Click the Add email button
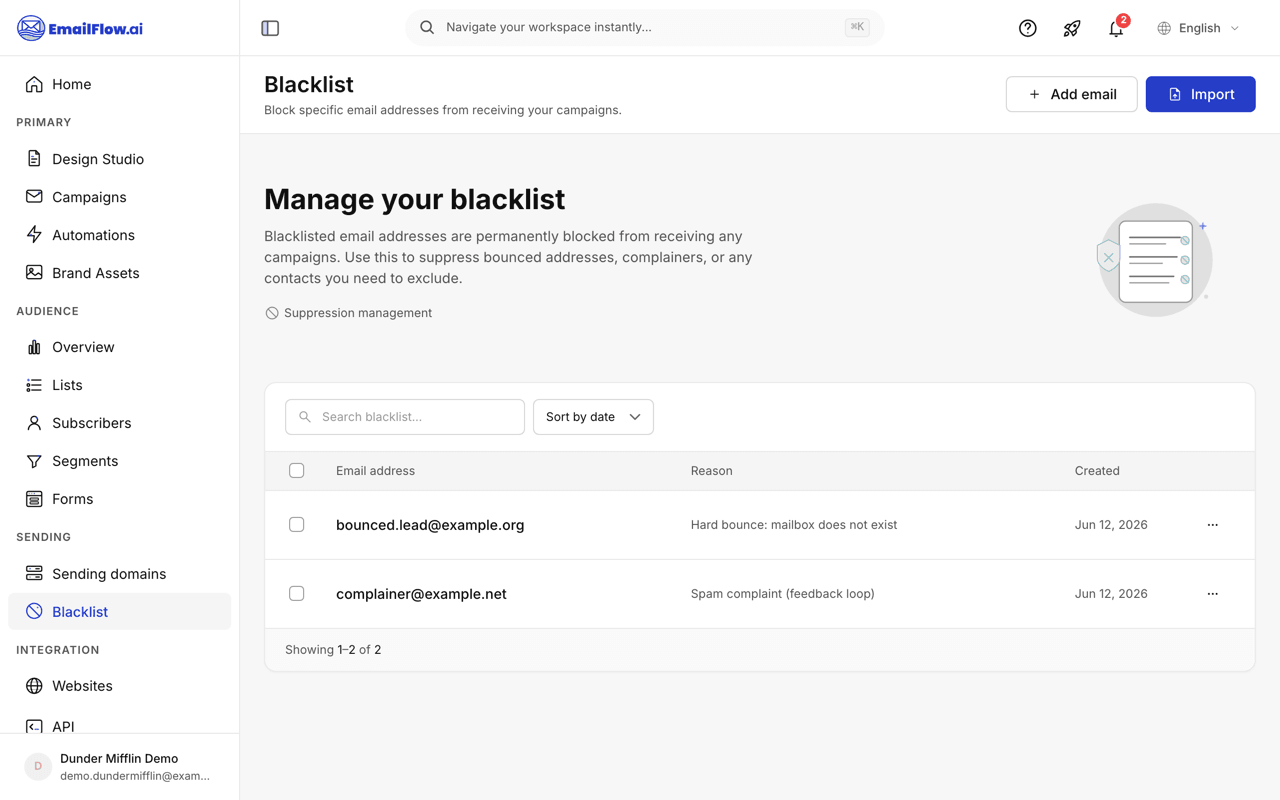The height and width of the screenshot is (800, 1280). tap(1071, 94)
